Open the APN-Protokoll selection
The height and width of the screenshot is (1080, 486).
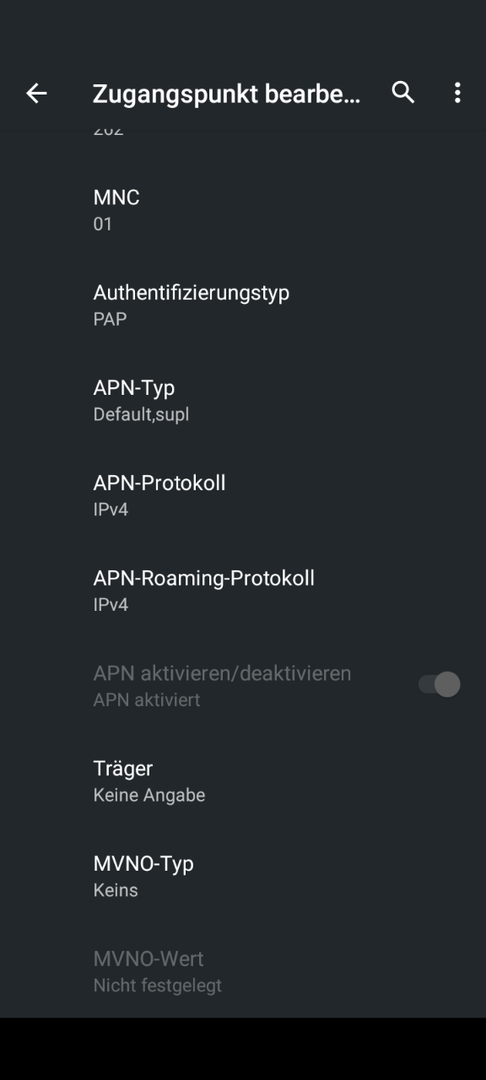243,495
